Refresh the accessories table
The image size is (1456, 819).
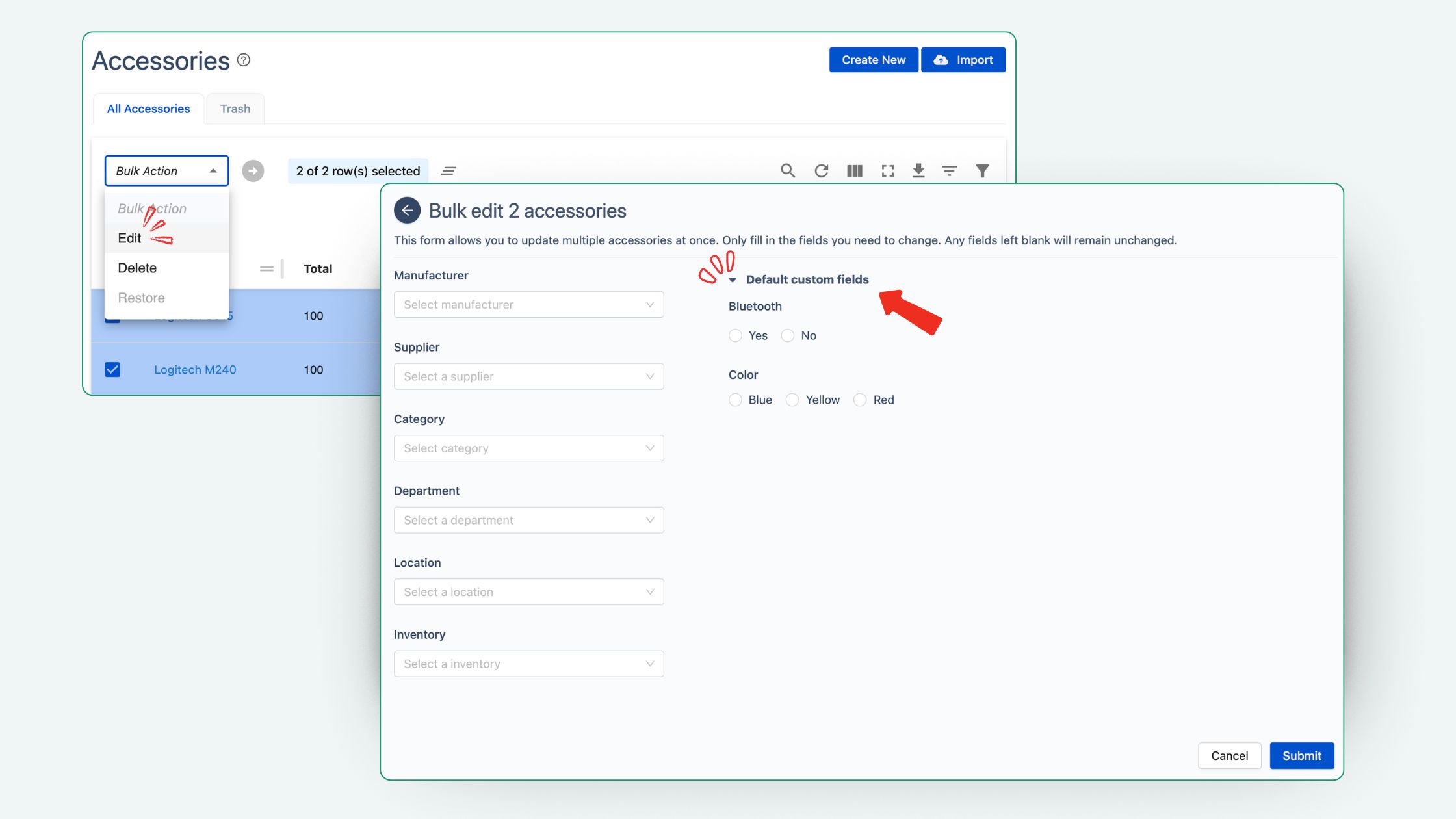[821, 170]
